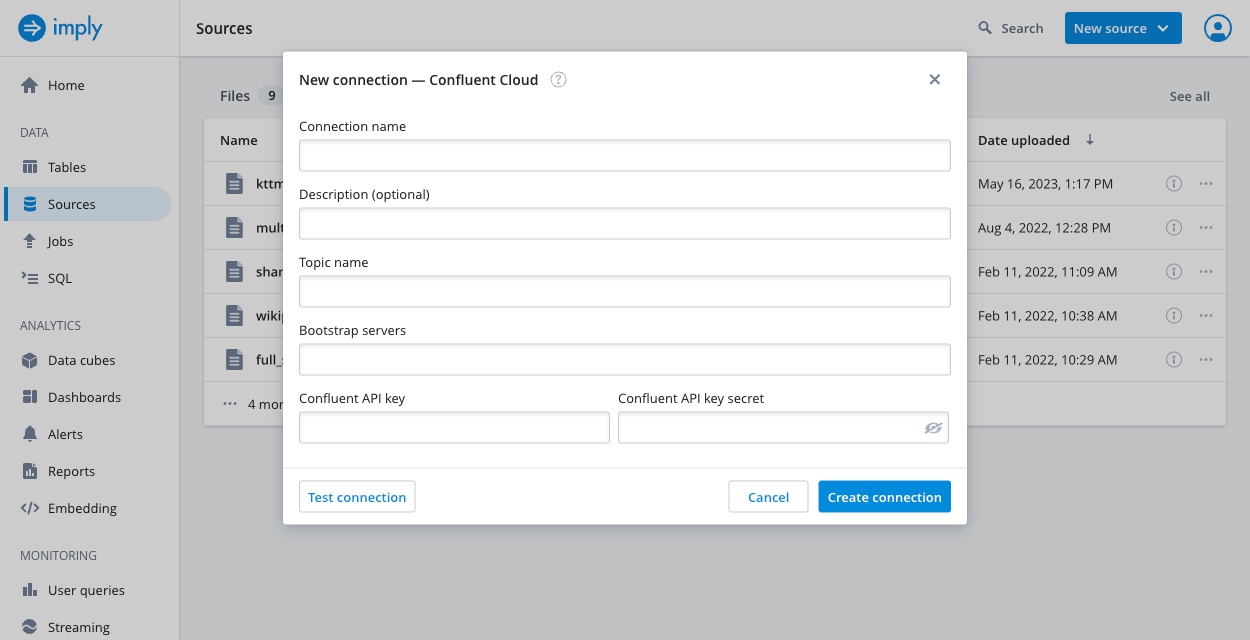Cancel the new connection dialog

[x=768, y=497]
